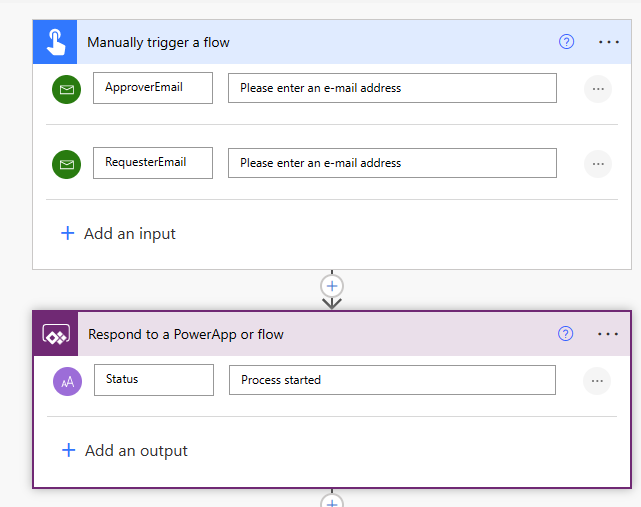Click the ApproverEmail envelope icon
The image size is (641, 507).
coord(67,89)
